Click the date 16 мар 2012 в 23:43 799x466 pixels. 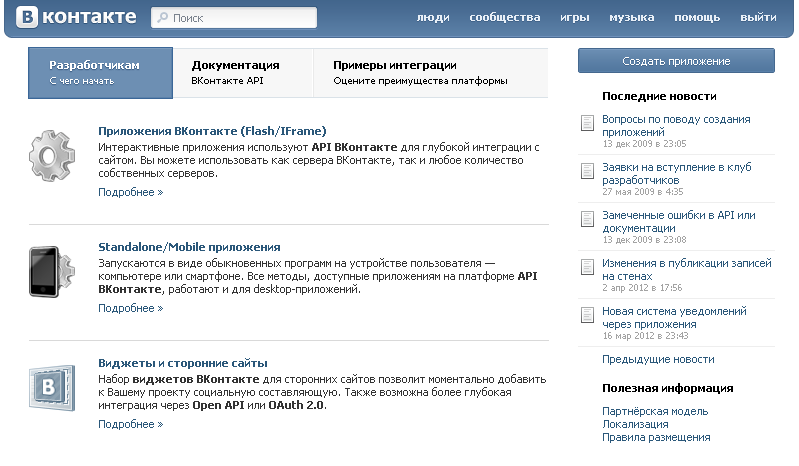tap(646, 336)
